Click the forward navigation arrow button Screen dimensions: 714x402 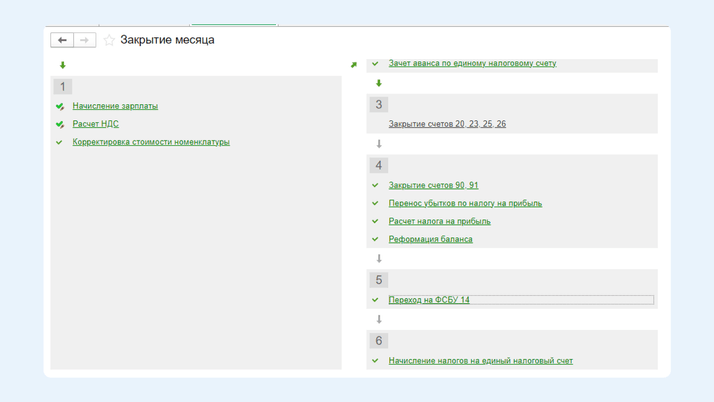point(85,40)
